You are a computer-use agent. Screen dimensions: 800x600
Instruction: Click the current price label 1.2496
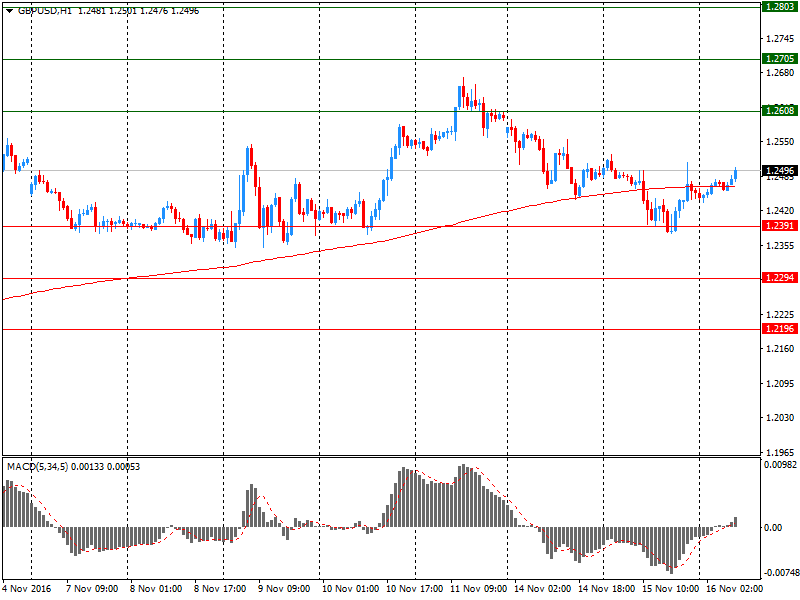click(x=780, y=171)
